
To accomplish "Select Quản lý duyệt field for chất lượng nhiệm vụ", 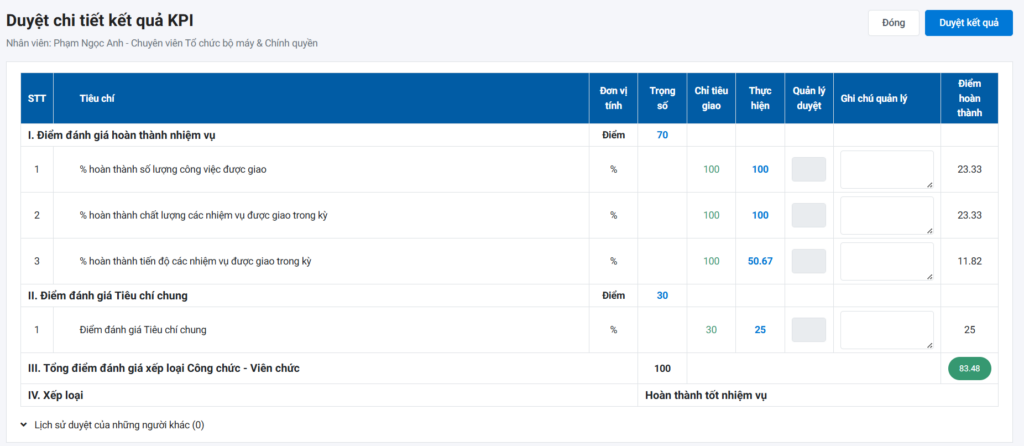I will tap(808, 215).
